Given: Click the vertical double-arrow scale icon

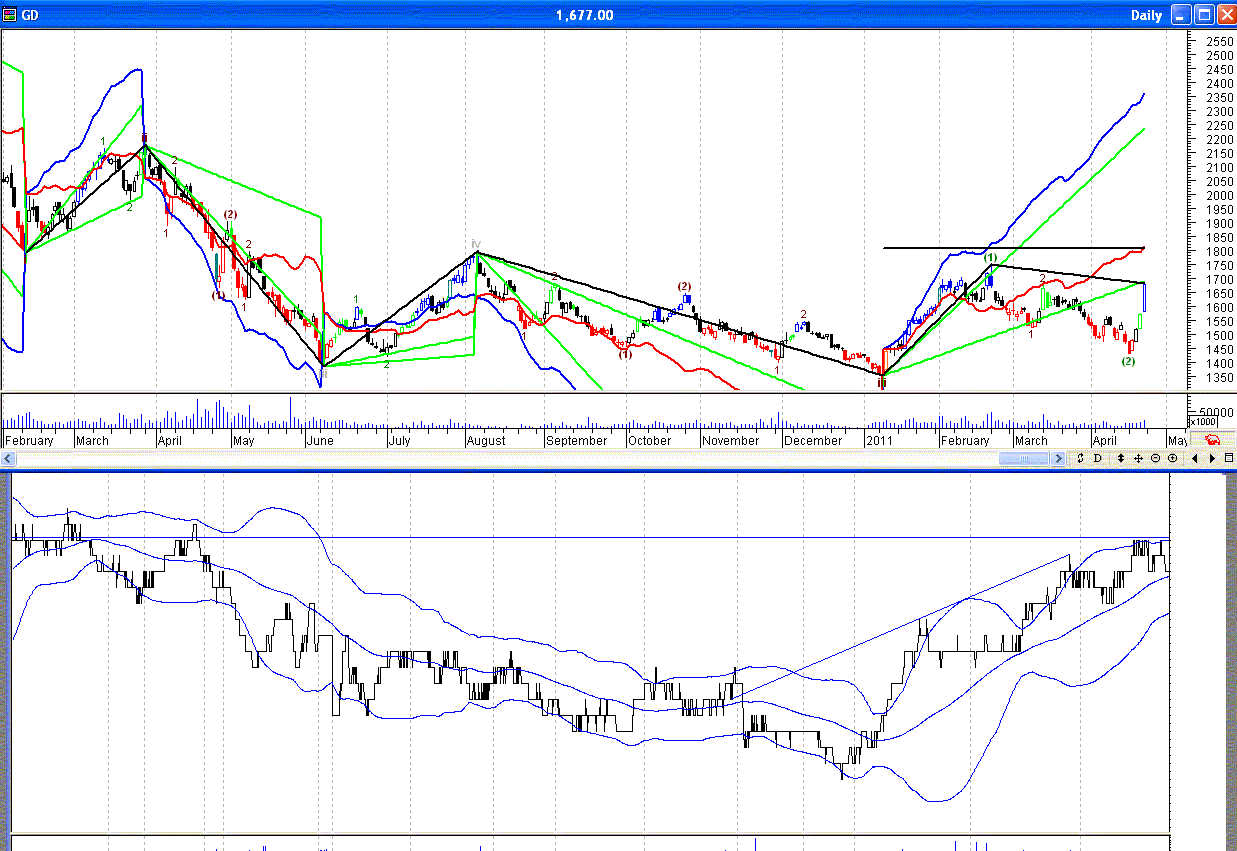Looking at the screenshot, I should point(1121,458).
